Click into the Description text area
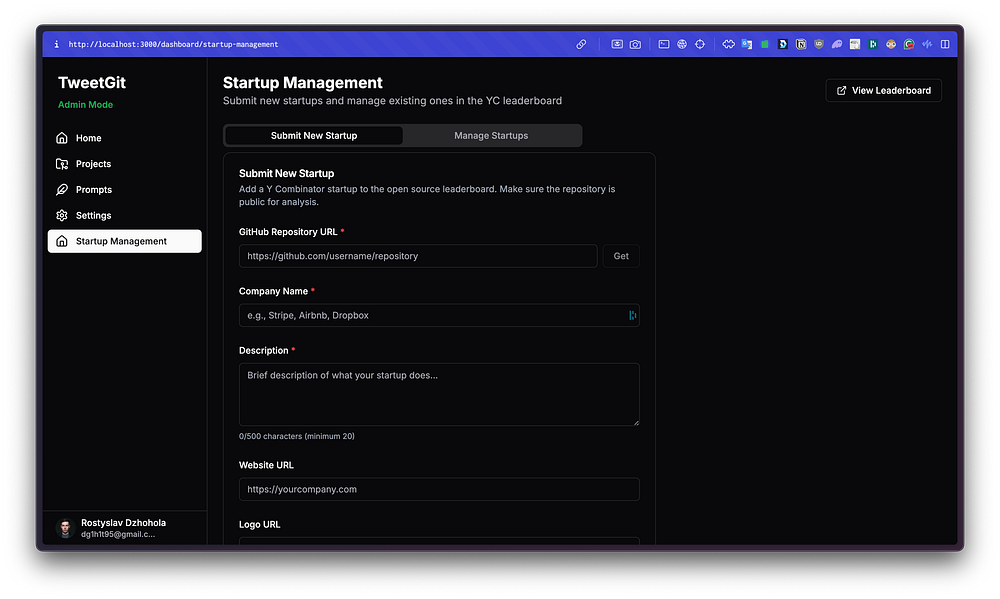1000x599 pixels. pyautogui.click(x=439, y=394)
